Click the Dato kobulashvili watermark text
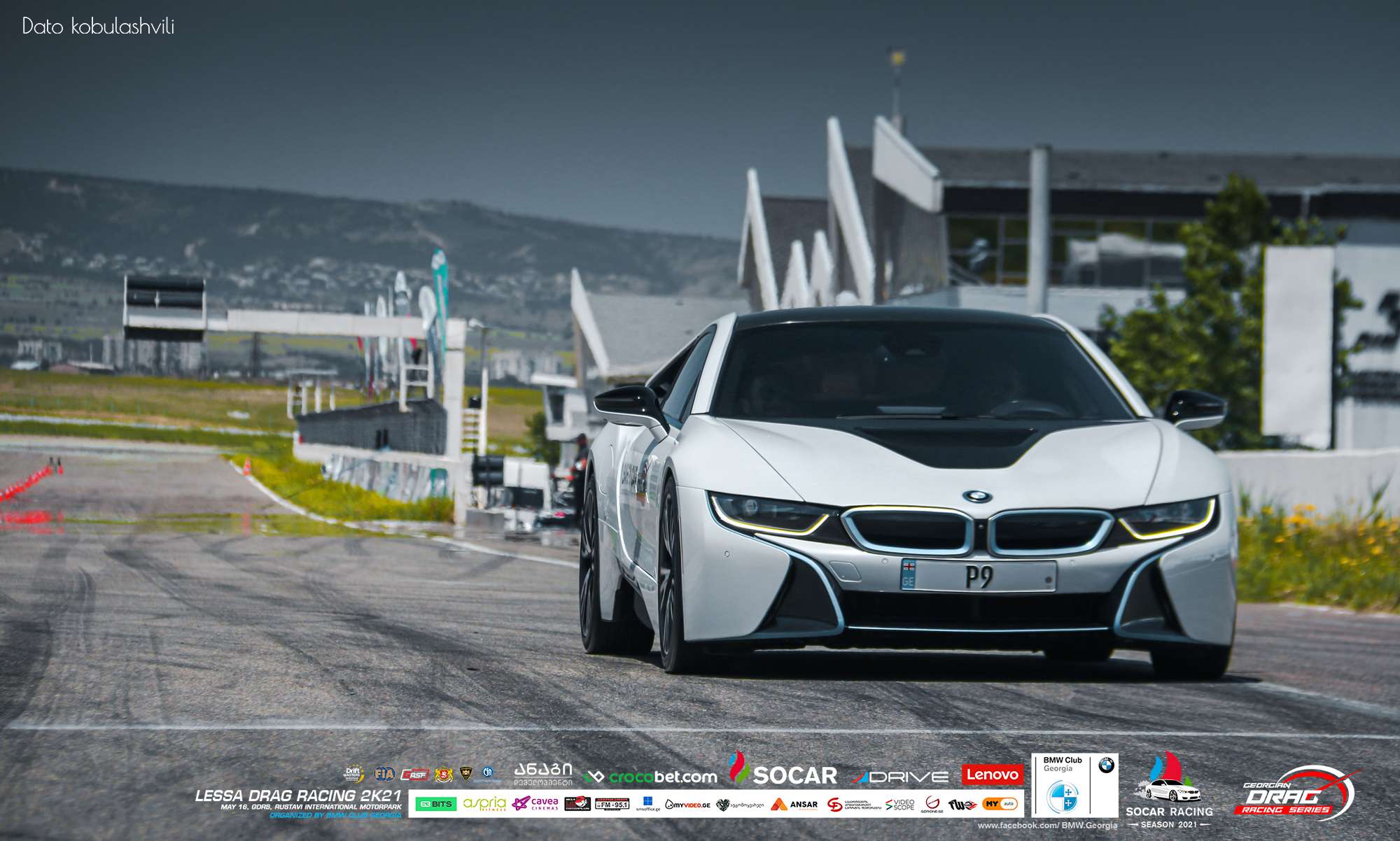The width and height of the screenshot is (1400, 841). 98,27
